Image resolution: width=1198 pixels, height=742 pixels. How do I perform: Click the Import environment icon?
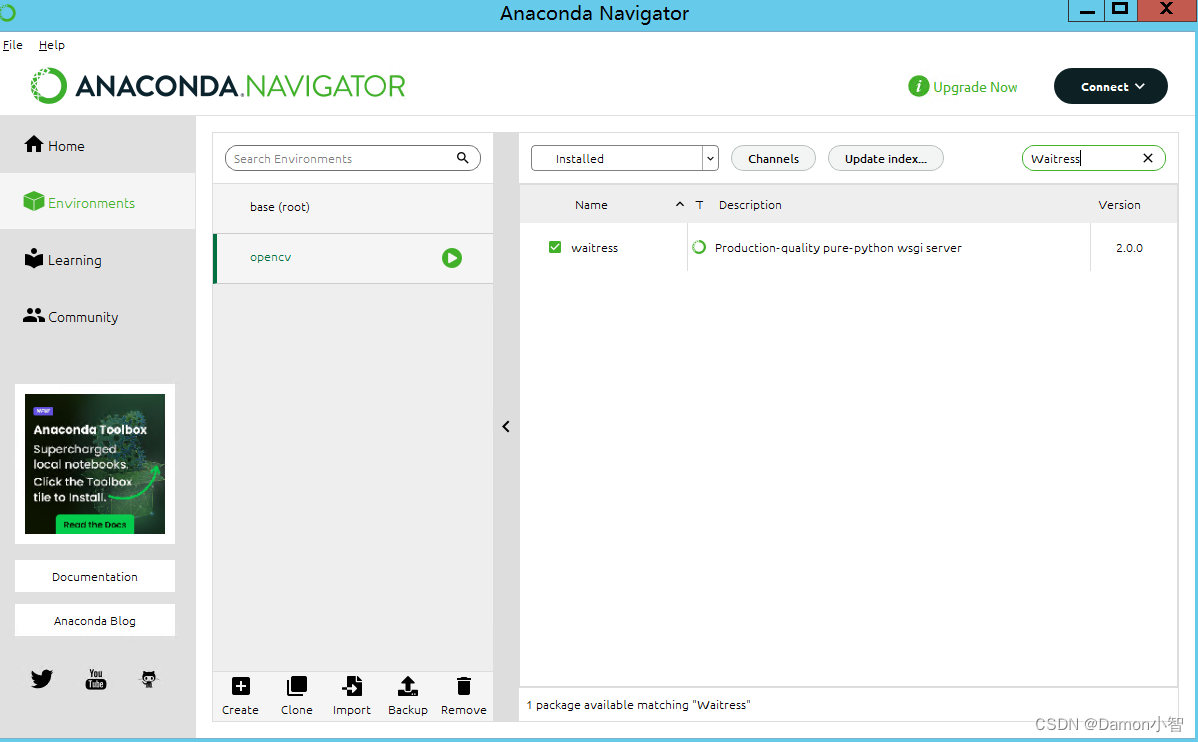coord(352,686)
